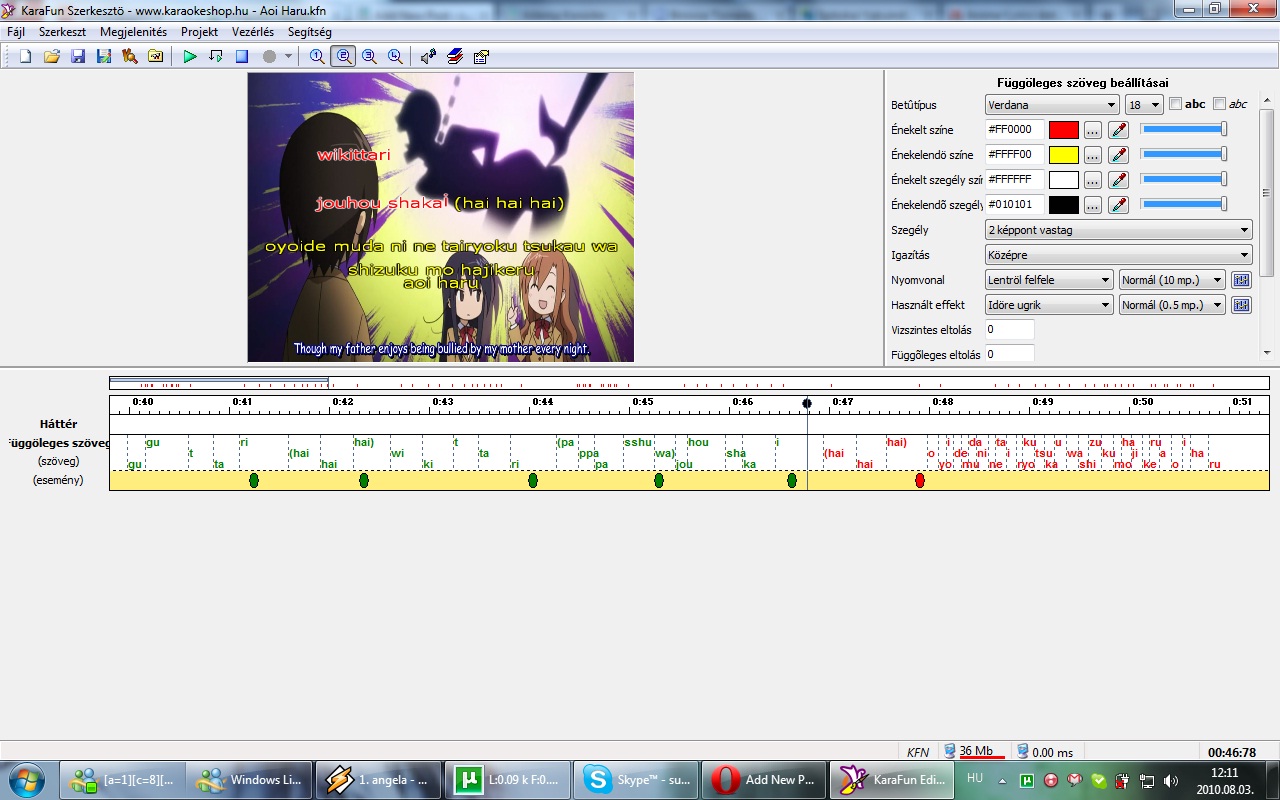Click the save-as floppy with pencil icon
Viewport: 1280px width, 800px height.
point(104,57)
